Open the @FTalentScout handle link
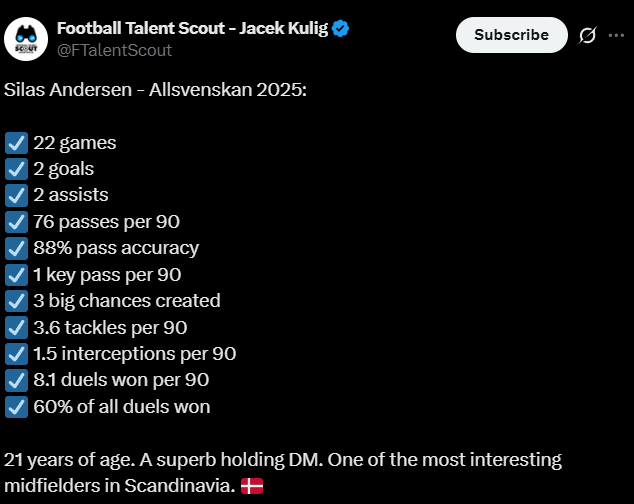The height and width of the screenshot is (504, 634). (x=114, y=50)
